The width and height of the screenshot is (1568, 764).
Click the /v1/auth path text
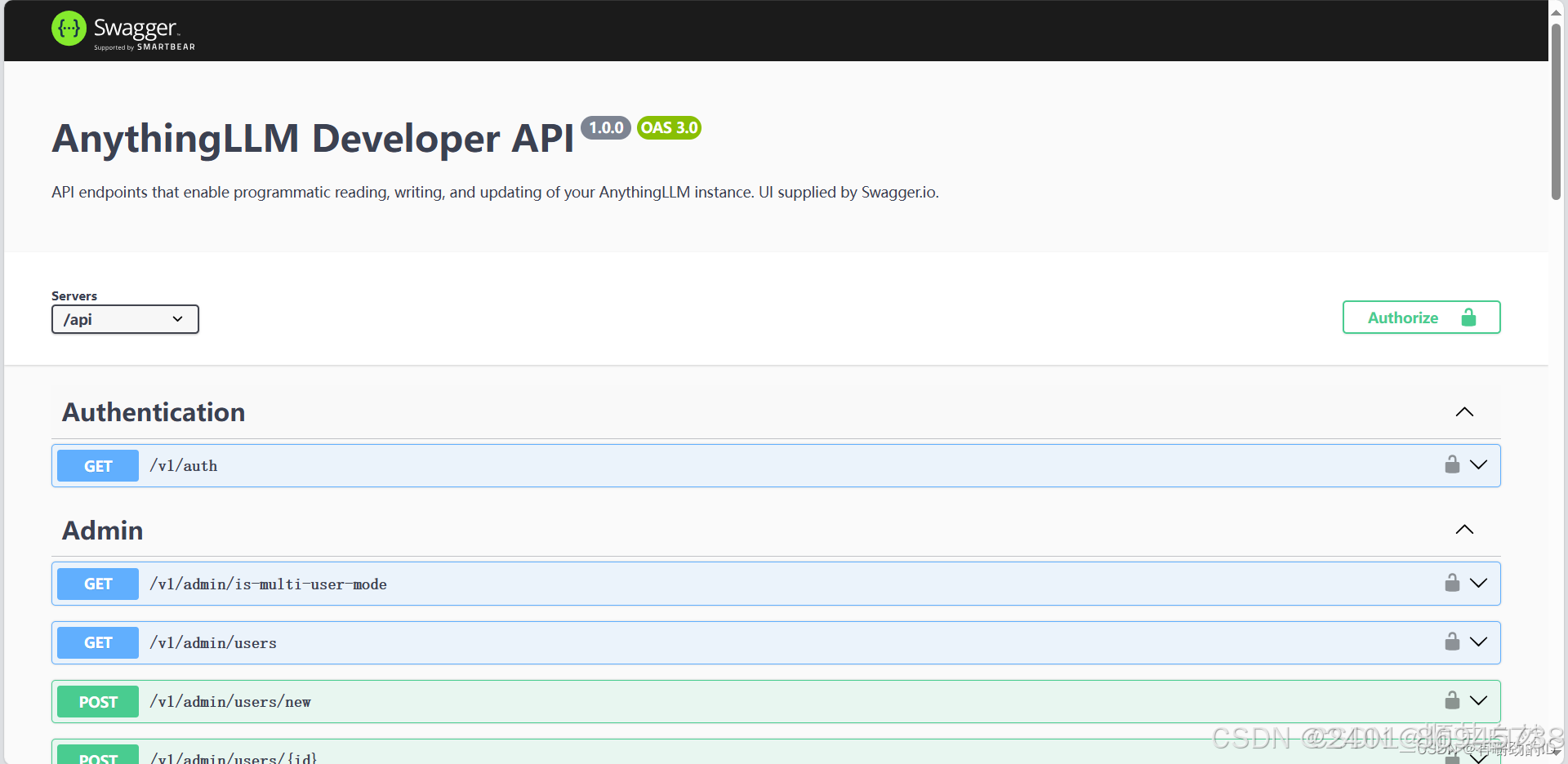184,466
